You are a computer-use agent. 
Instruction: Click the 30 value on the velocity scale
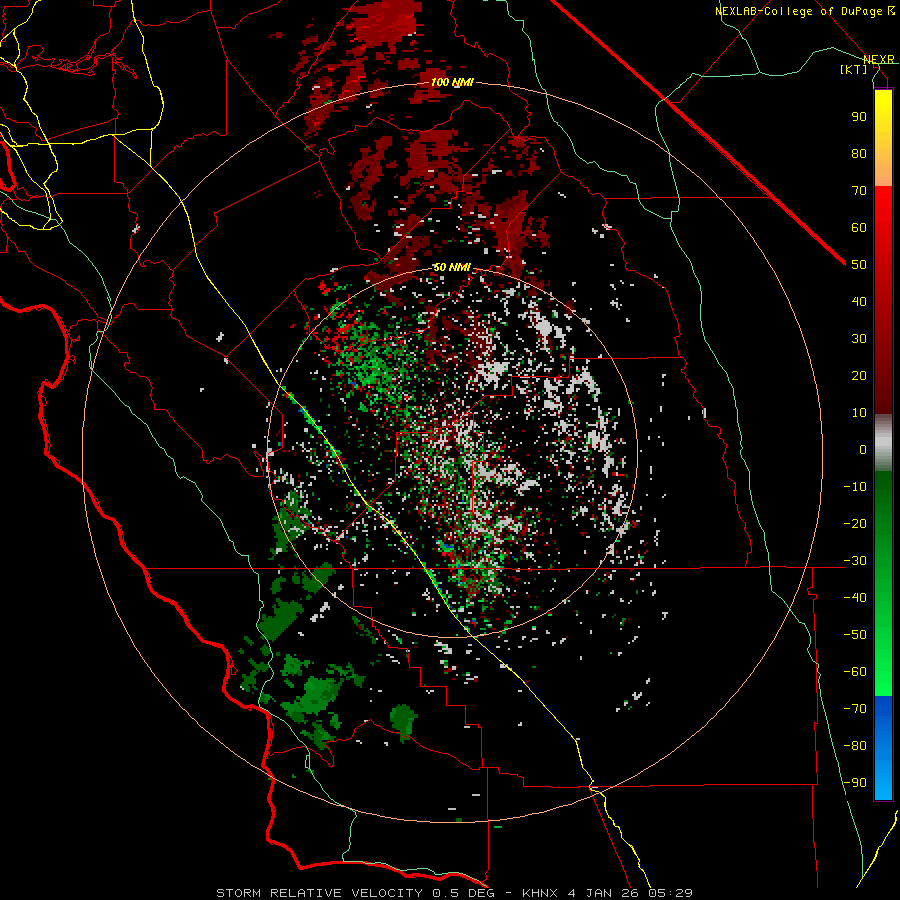859,339
